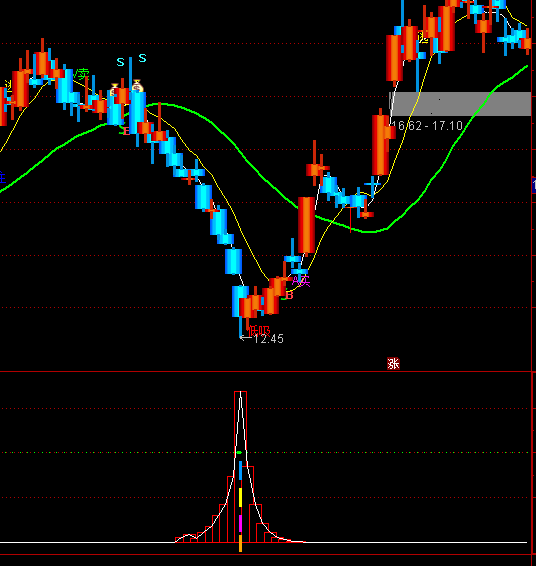536x566 pixels.
Task: Click the money bag icon below the rightmost S
Action: pos(137,86)
